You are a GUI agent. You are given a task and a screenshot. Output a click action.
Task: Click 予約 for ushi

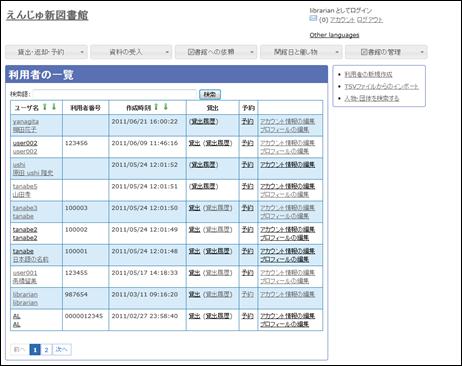point(248,165)
